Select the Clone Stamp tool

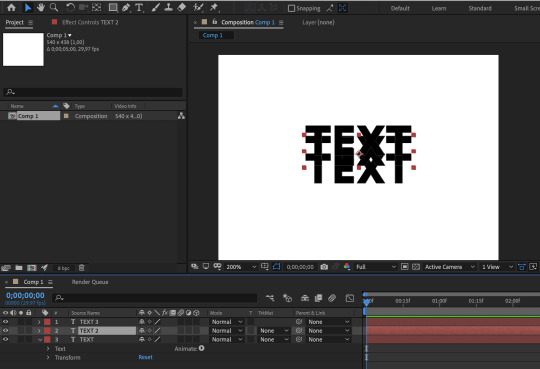(168, 7)
